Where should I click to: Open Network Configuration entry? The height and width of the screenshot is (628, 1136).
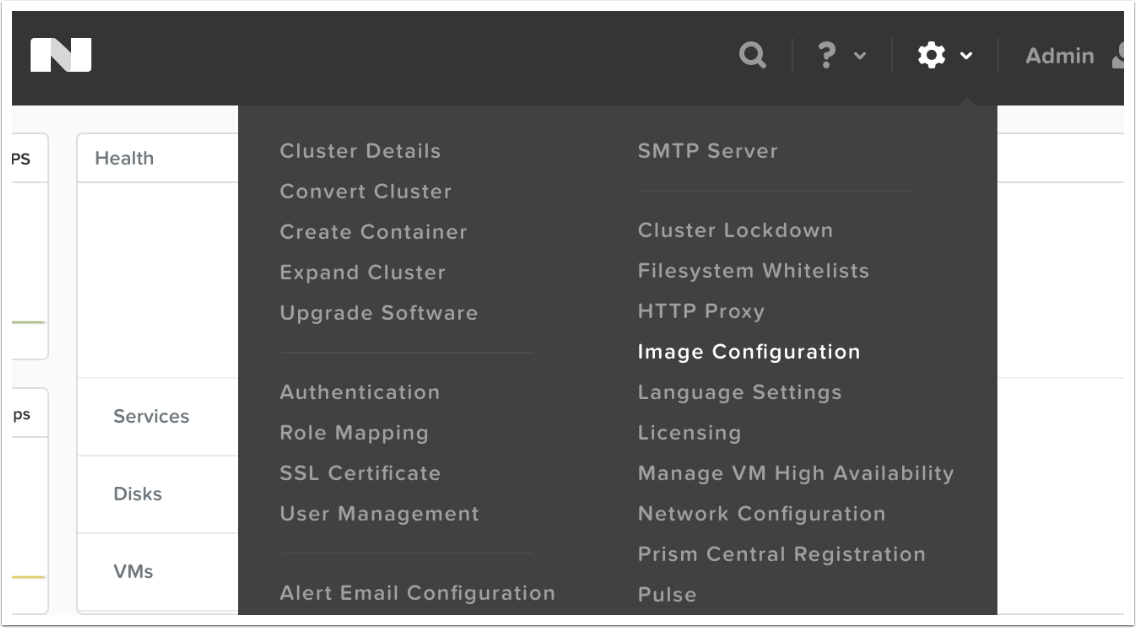pyautogui.click(x=761, y=514)
